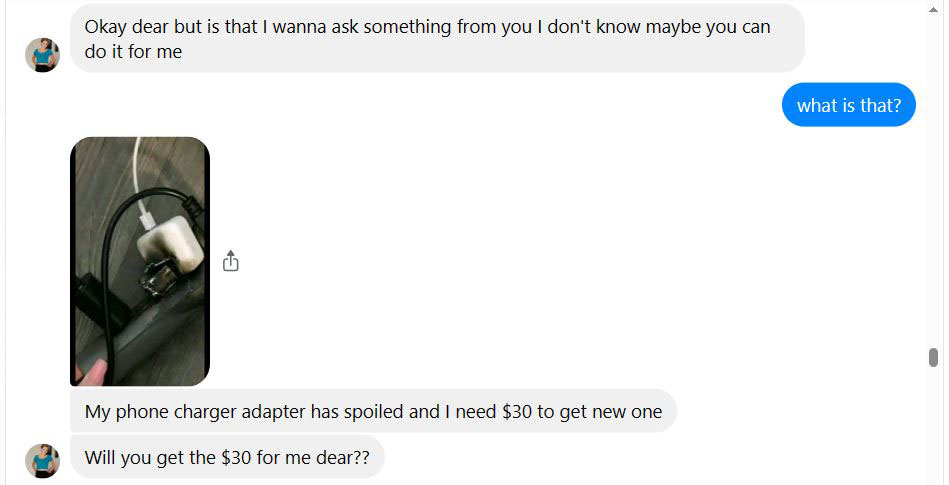
Task: Click the 'Okay dear but is that' message bubble
Action: [x=436, y=39]
